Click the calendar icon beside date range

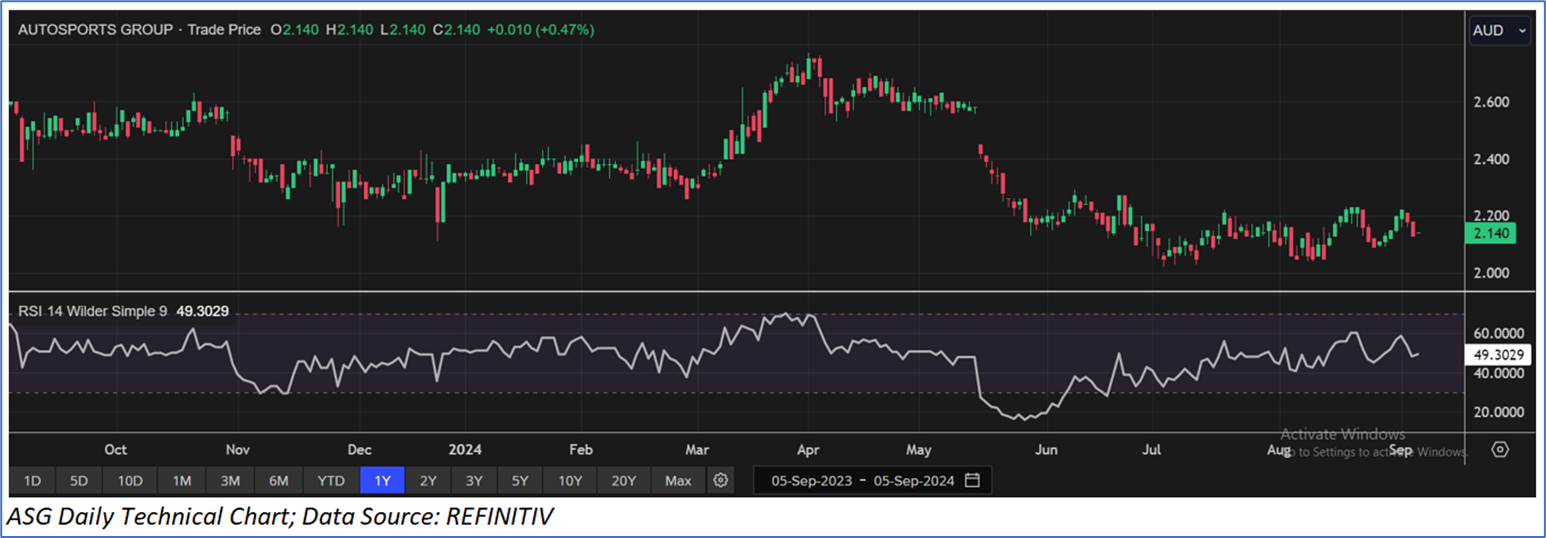(973, 481)
